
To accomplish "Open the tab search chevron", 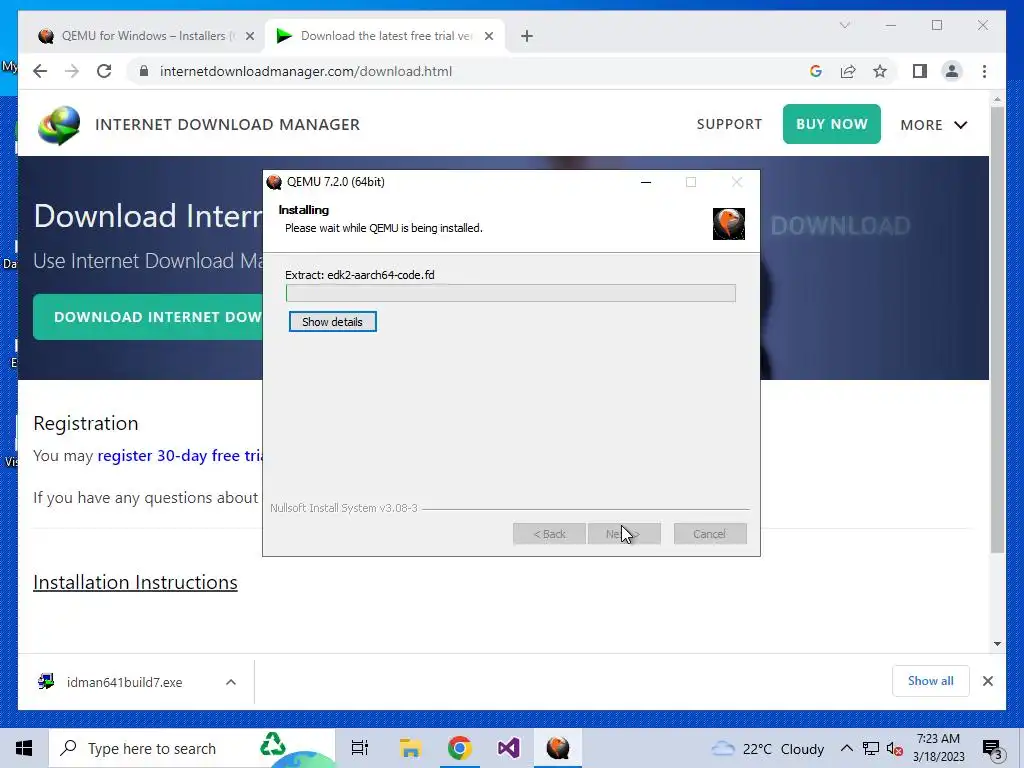I will point(844,25).
